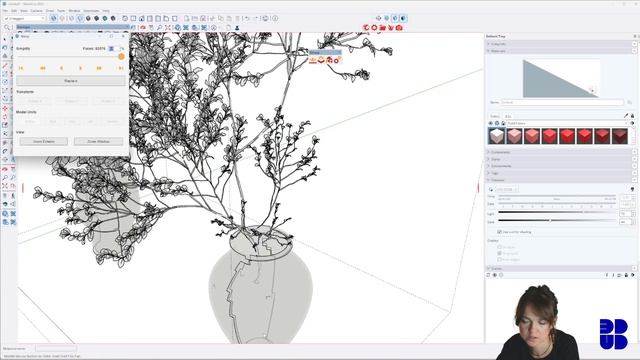
Task: Click the red Zoom Extents icon in top toolbar
Action: click(168, 28)
